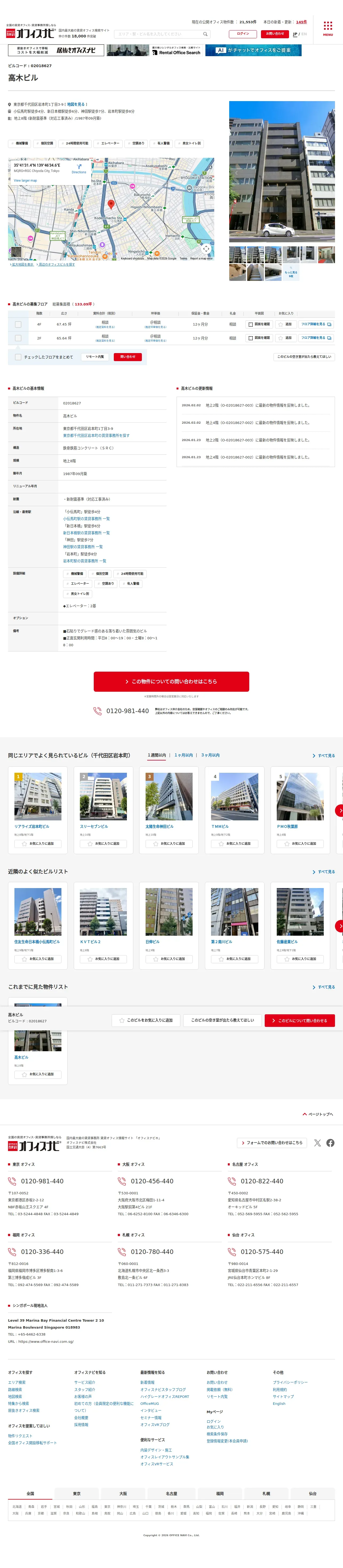Image resolution: width=343 pixels, height=1568 pixels.
Task: Add スリーセブンビル to favorites
Action: pos(103,844)
